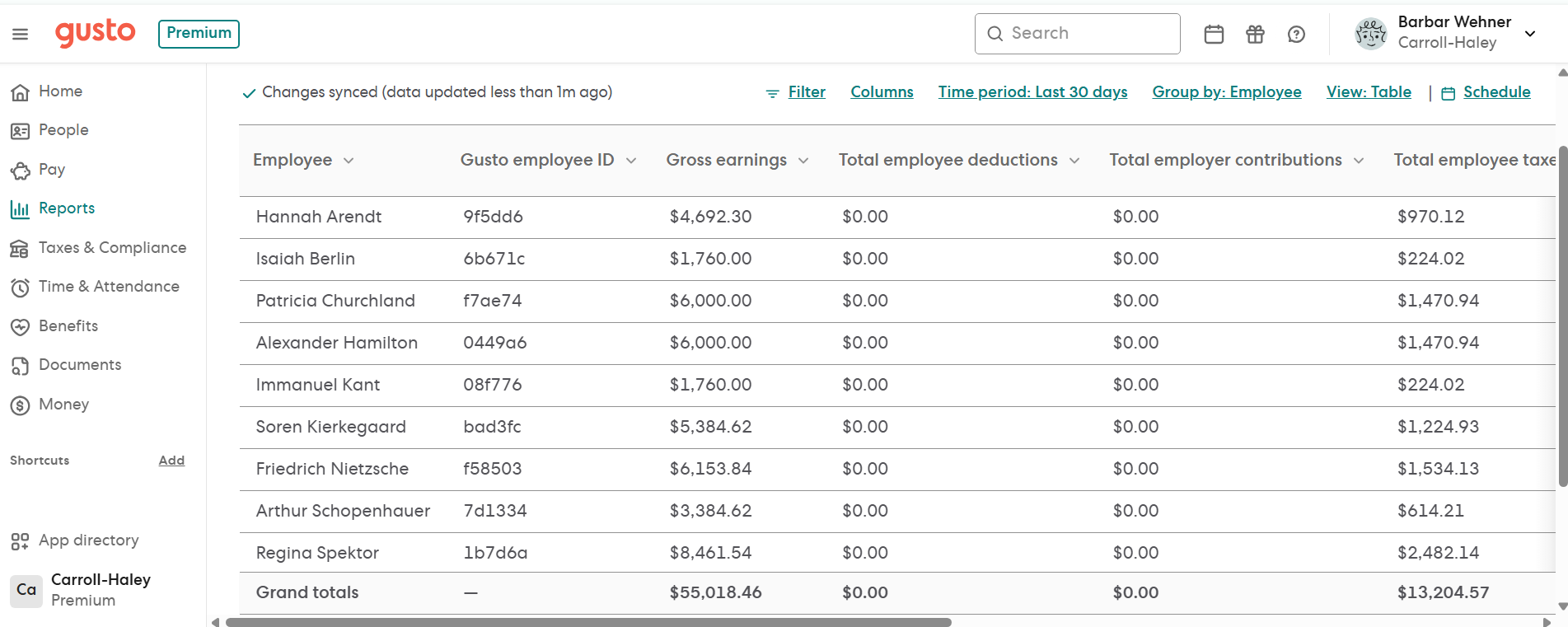Click the Filter link
The image size is (1568, 627).
[806, 92]
